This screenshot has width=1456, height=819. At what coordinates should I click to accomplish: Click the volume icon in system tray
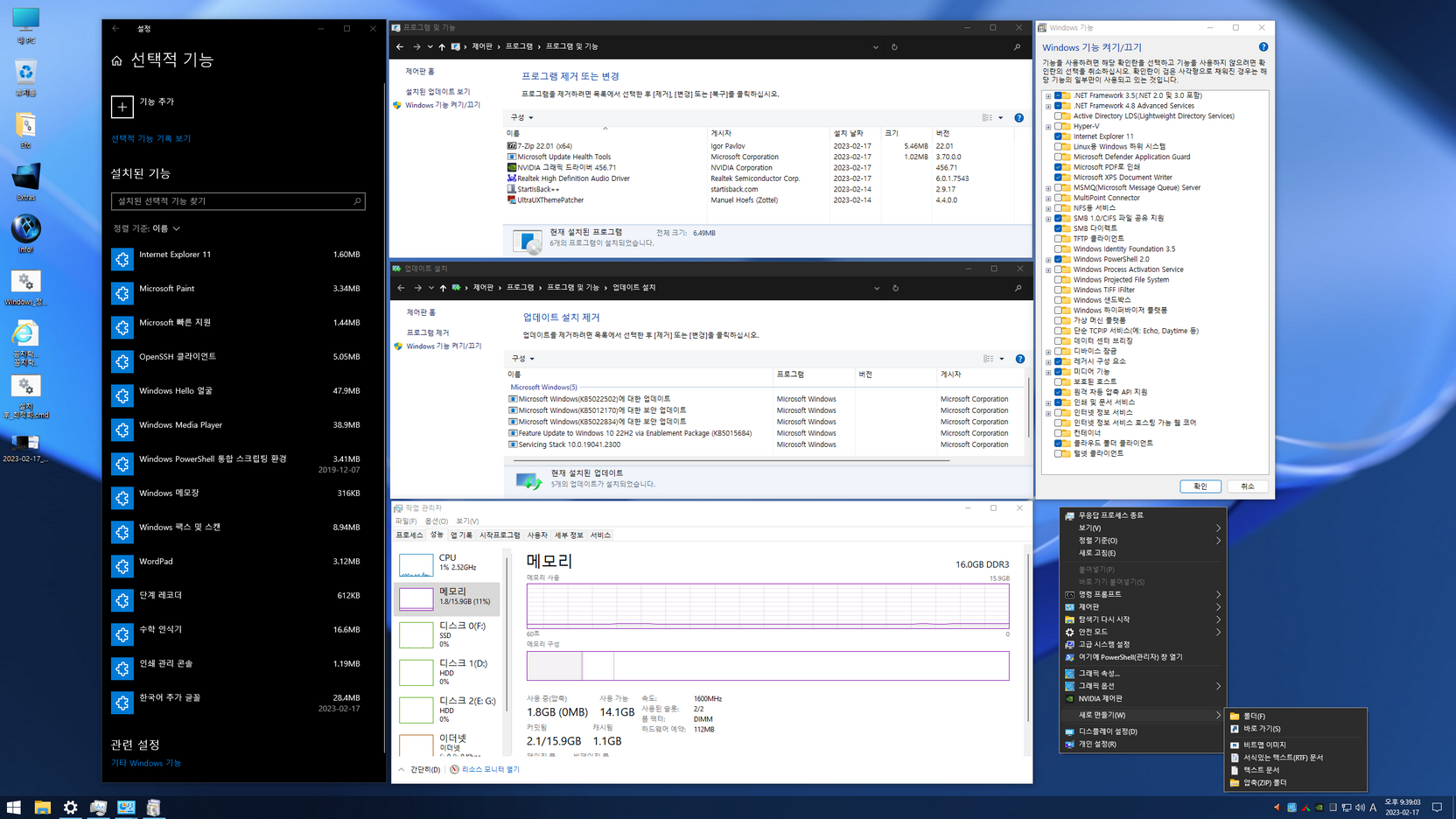click(1360, 808)
